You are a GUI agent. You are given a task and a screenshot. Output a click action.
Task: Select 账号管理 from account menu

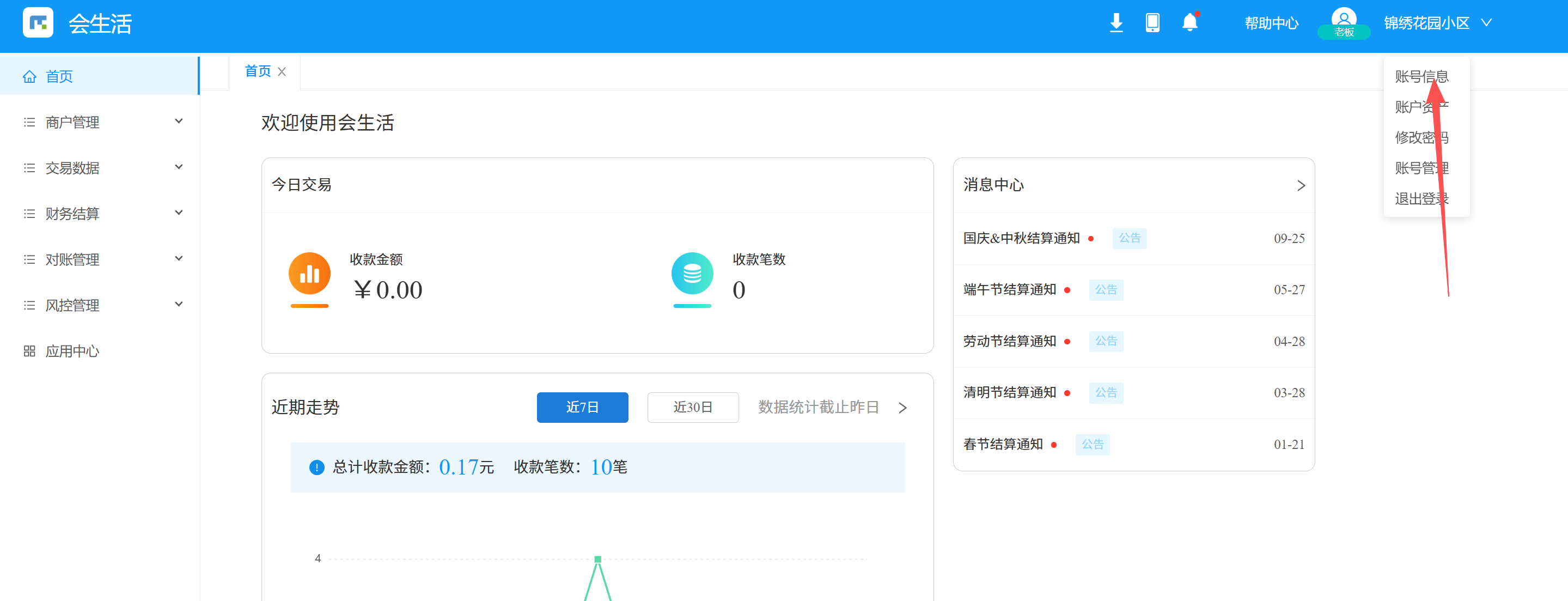tap(1421, 167)
